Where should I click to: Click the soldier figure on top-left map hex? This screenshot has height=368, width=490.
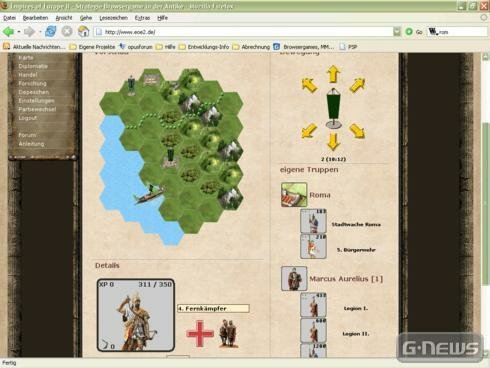tap(131, 85)
